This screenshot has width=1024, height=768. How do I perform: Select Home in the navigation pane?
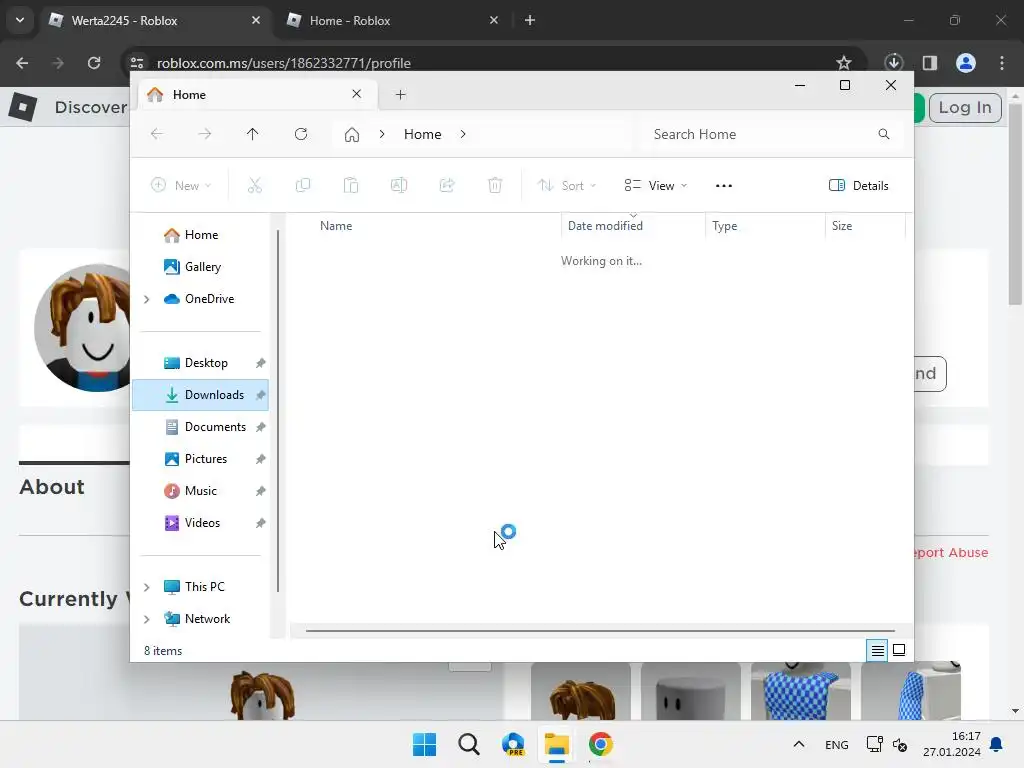pyautogui.click(x=200, y=235)
